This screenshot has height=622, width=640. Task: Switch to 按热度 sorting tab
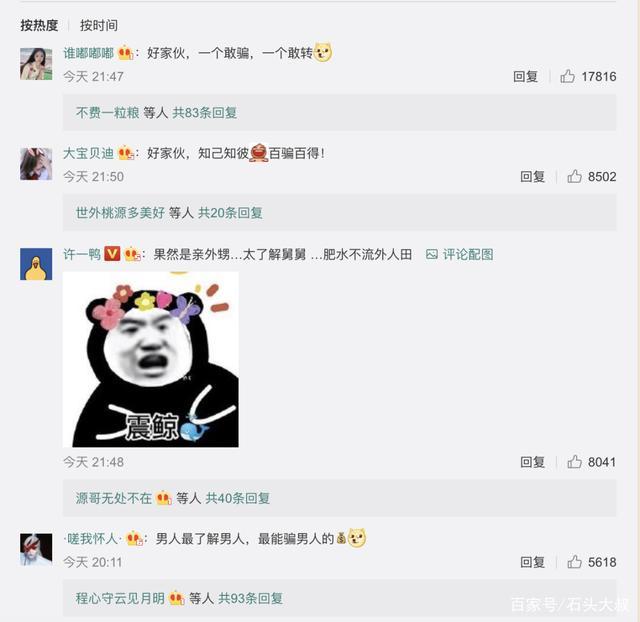39,26
